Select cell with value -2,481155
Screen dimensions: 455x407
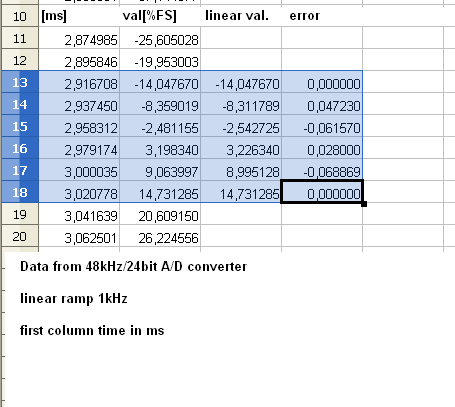160,126
